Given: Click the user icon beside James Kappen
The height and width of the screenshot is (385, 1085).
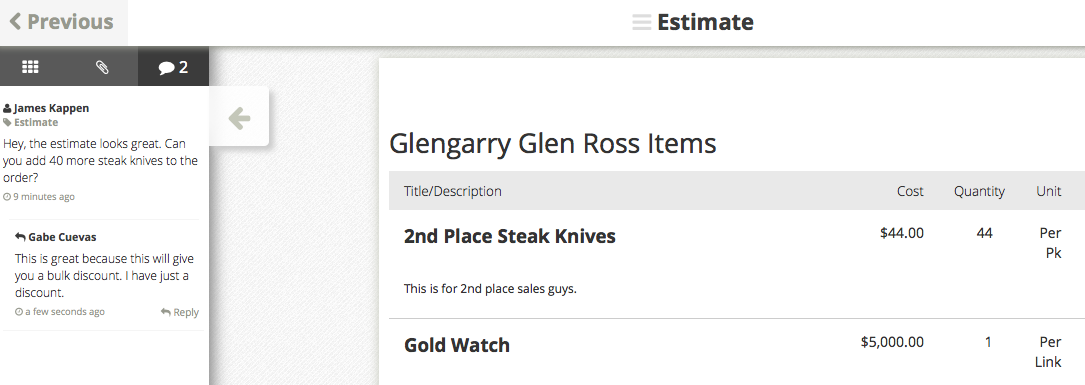Looking at the screenshot, I should tap(7, 108).
